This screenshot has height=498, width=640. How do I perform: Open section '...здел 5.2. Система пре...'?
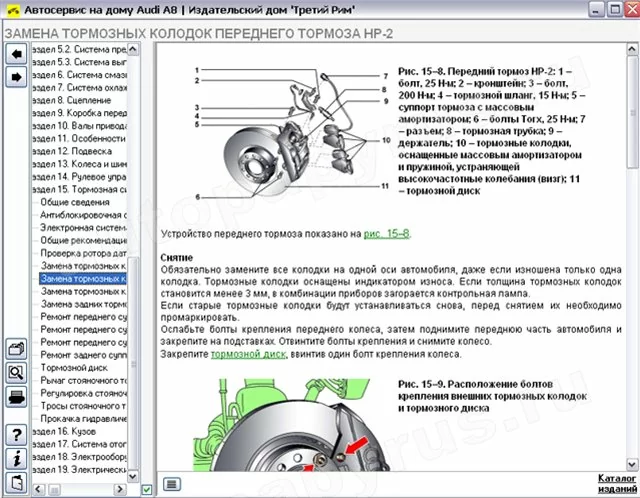80,49
